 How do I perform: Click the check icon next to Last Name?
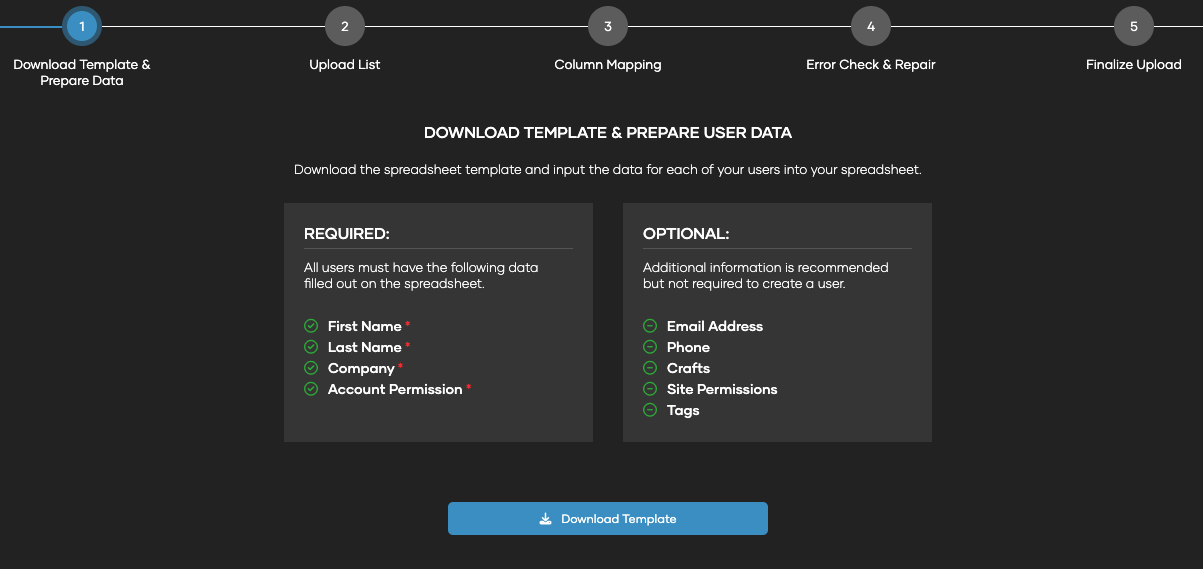point(311,347)
